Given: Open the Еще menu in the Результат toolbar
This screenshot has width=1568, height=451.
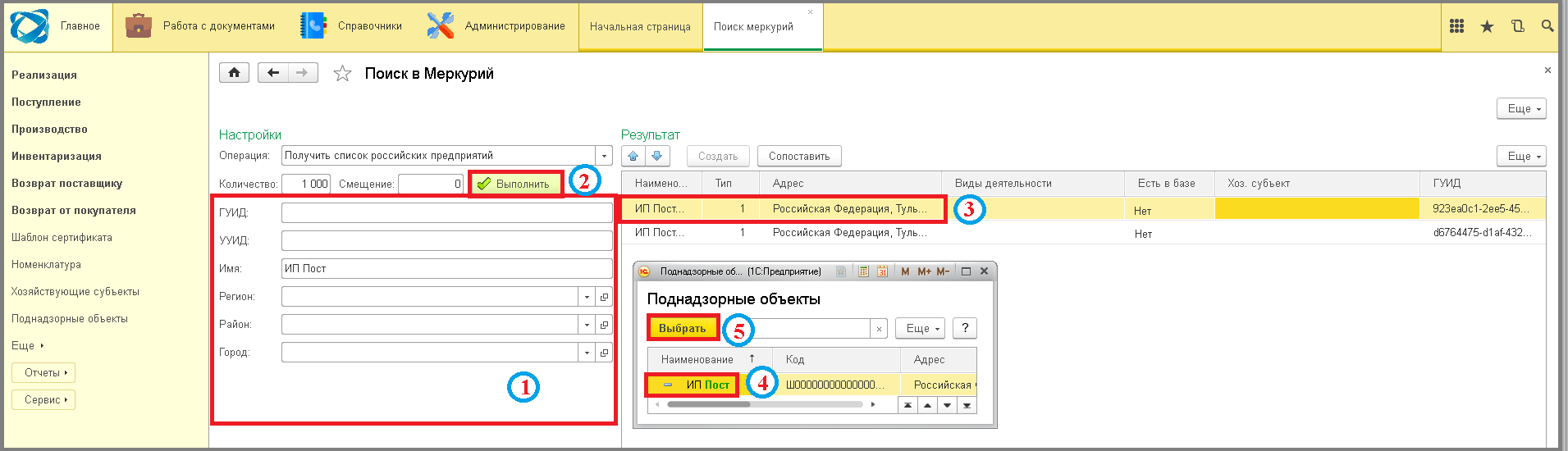Looking at the screenshot, I should pos(1521,156).
